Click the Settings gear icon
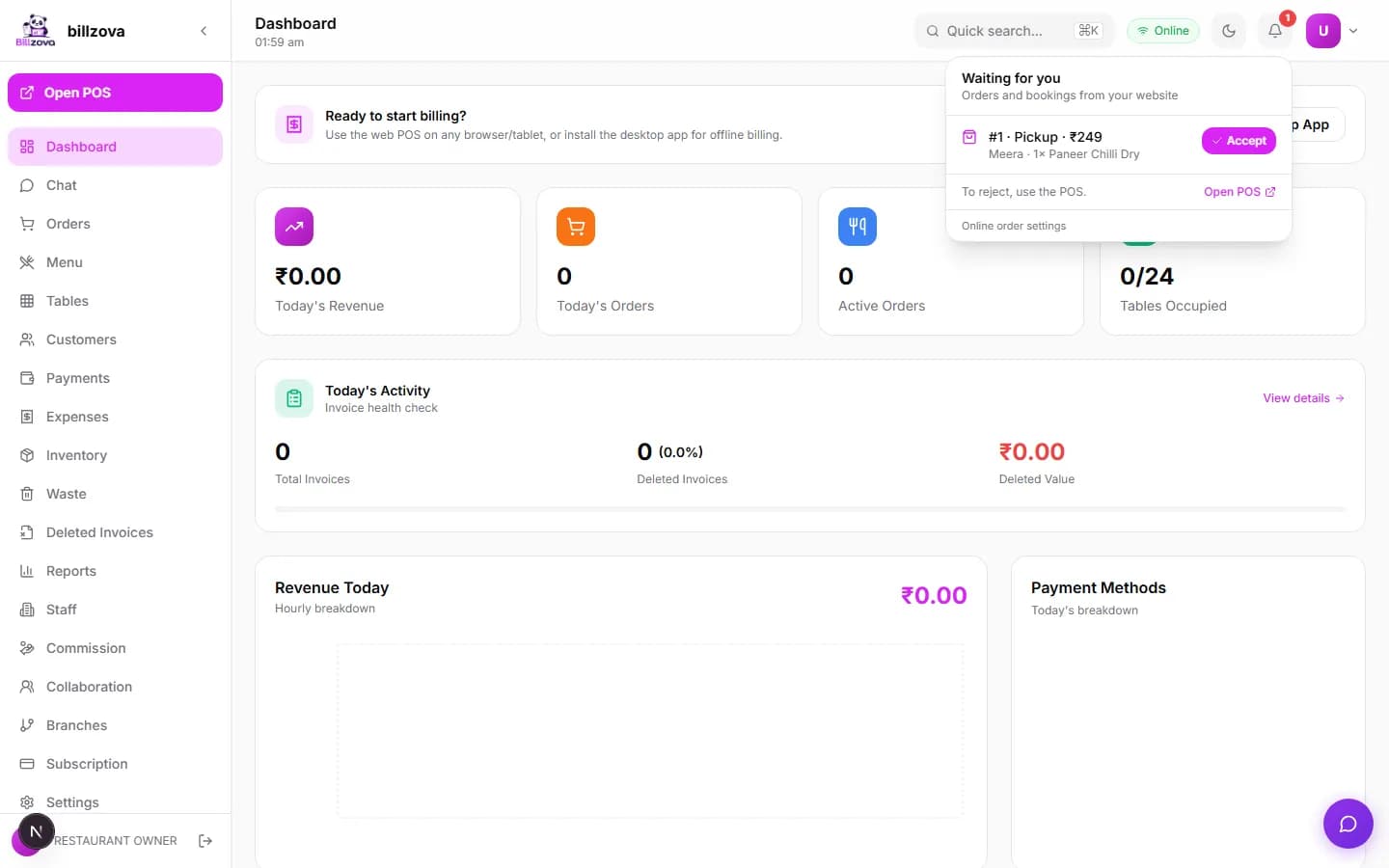 pos(27,802)
